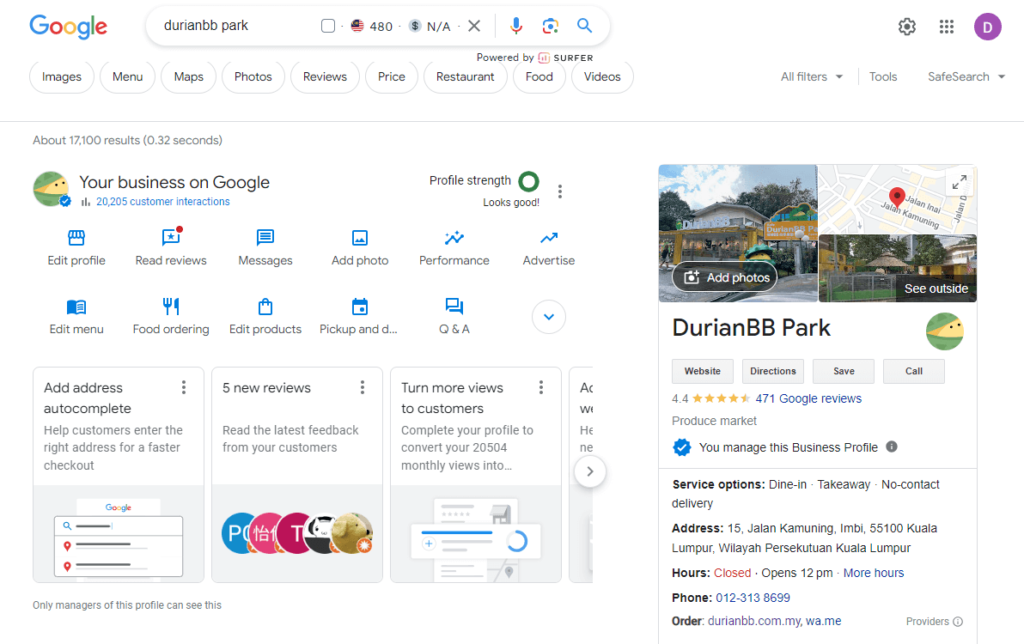Select the Videos filter tab

coord(602,77)
